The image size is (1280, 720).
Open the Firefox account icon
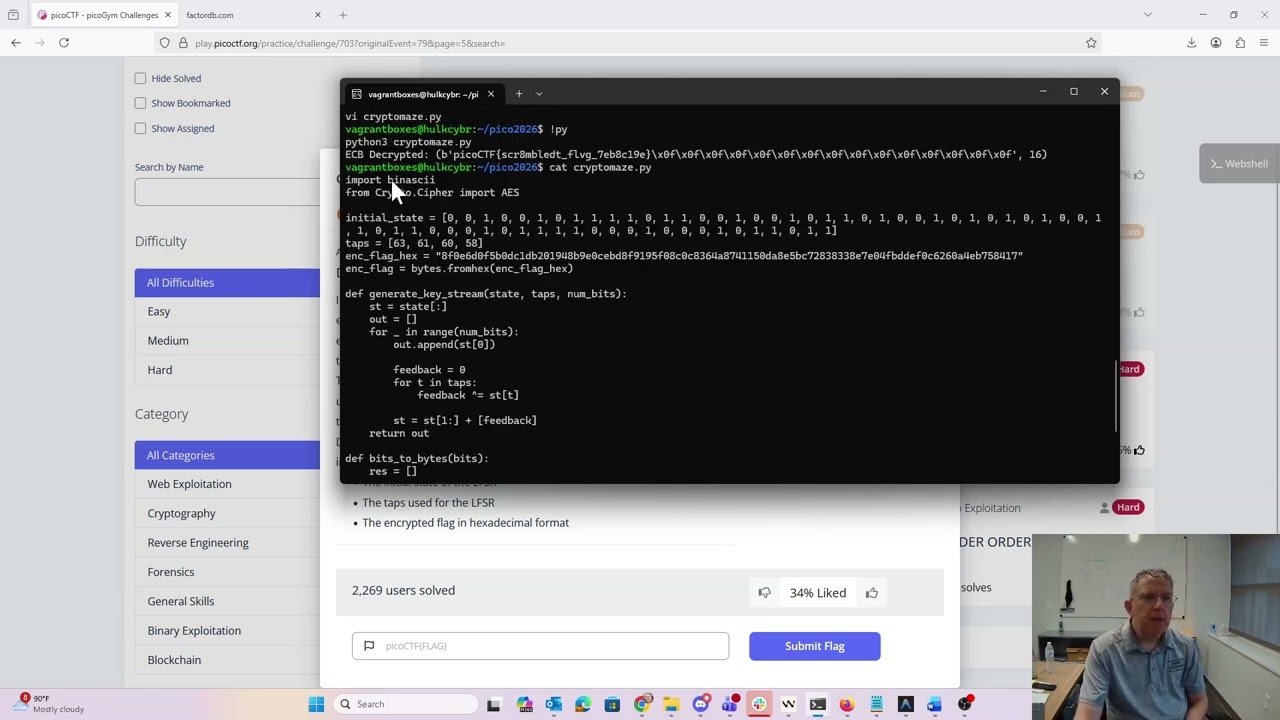point(1216,43)
